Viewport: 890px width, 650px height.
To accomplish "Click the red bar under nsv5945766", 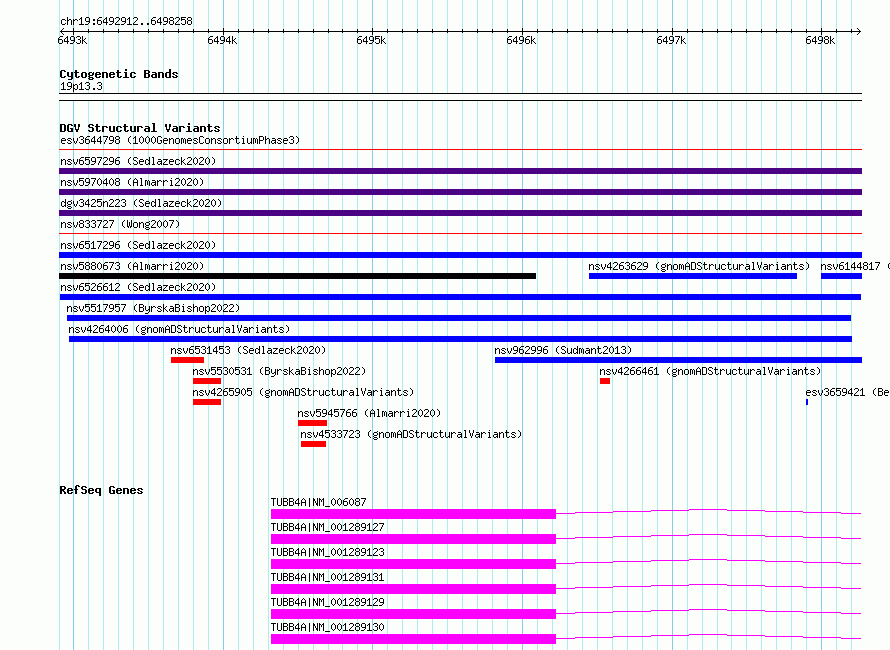I will click(312, 423).
